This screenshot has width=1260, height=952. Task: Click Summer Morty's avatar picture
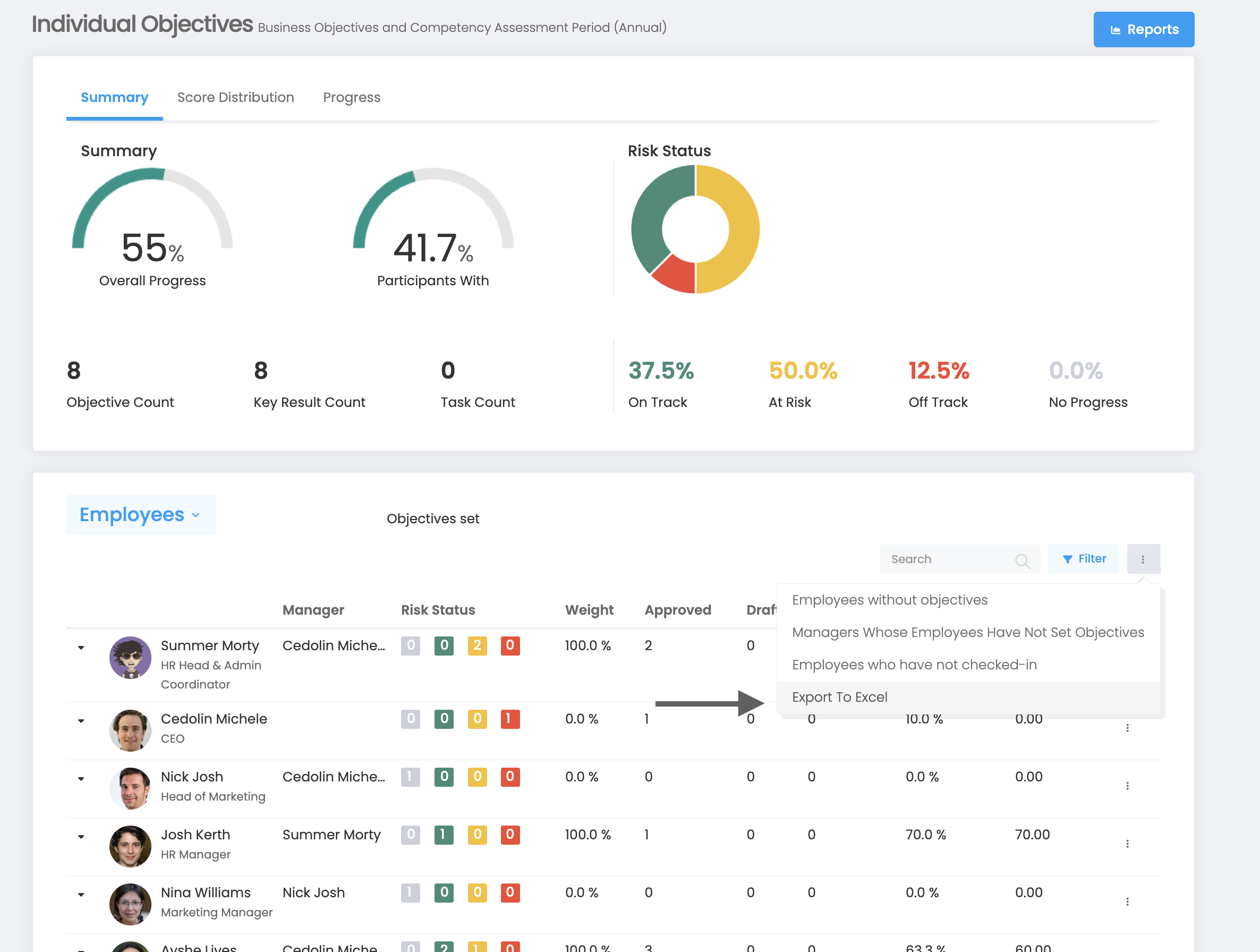(x=130, y=657)
